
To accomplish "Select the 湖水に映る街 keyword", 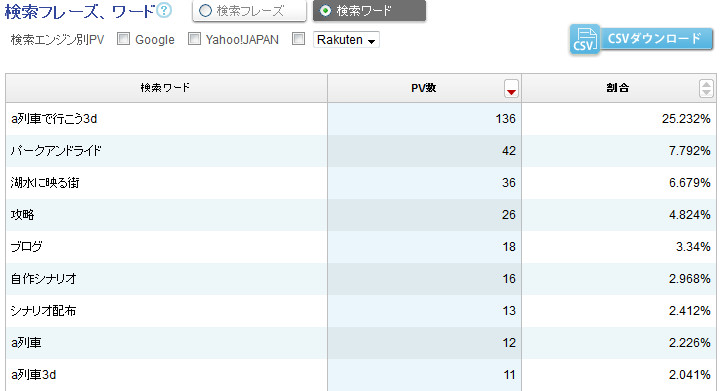I will point(45,183).
